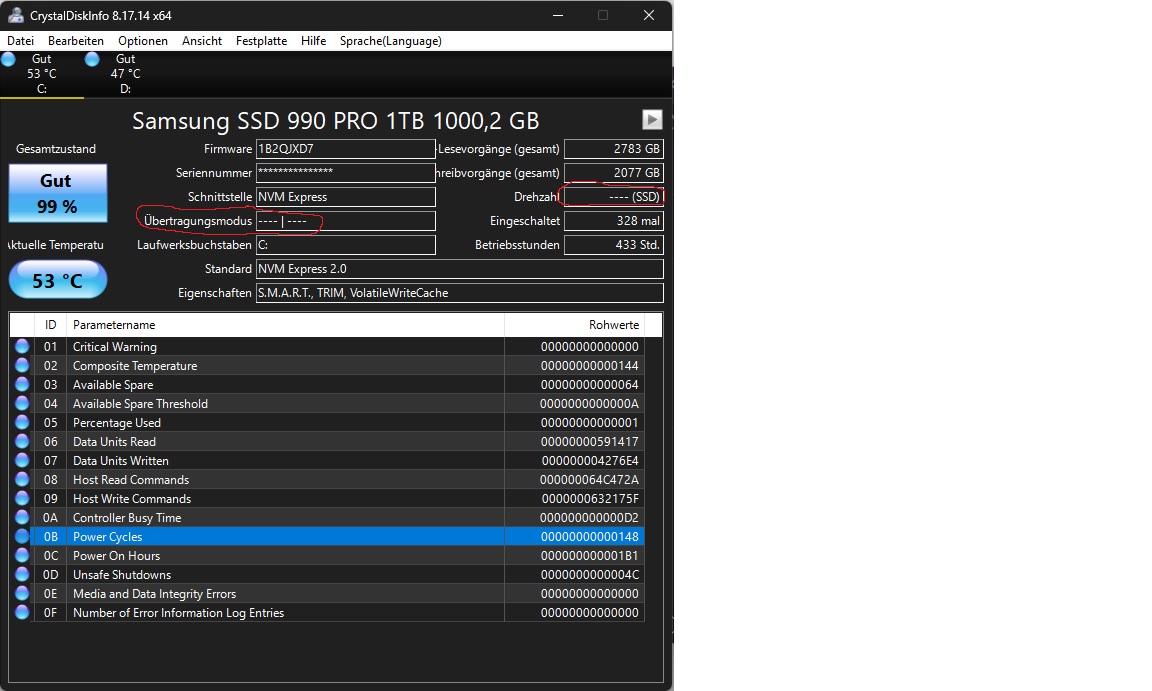This screenshot has width=1152, height=691.
Task: Click the Schnittstelle field NVM Express
Action: coord(345,197)
